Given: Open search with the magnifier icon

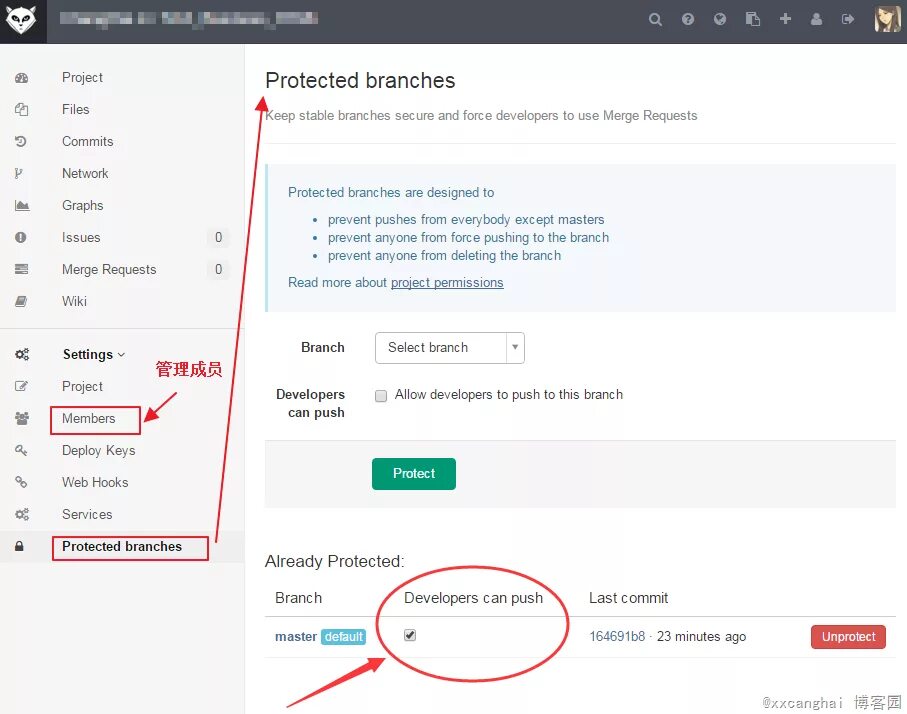Looking at the screenshot, I should tap(655, 19).
